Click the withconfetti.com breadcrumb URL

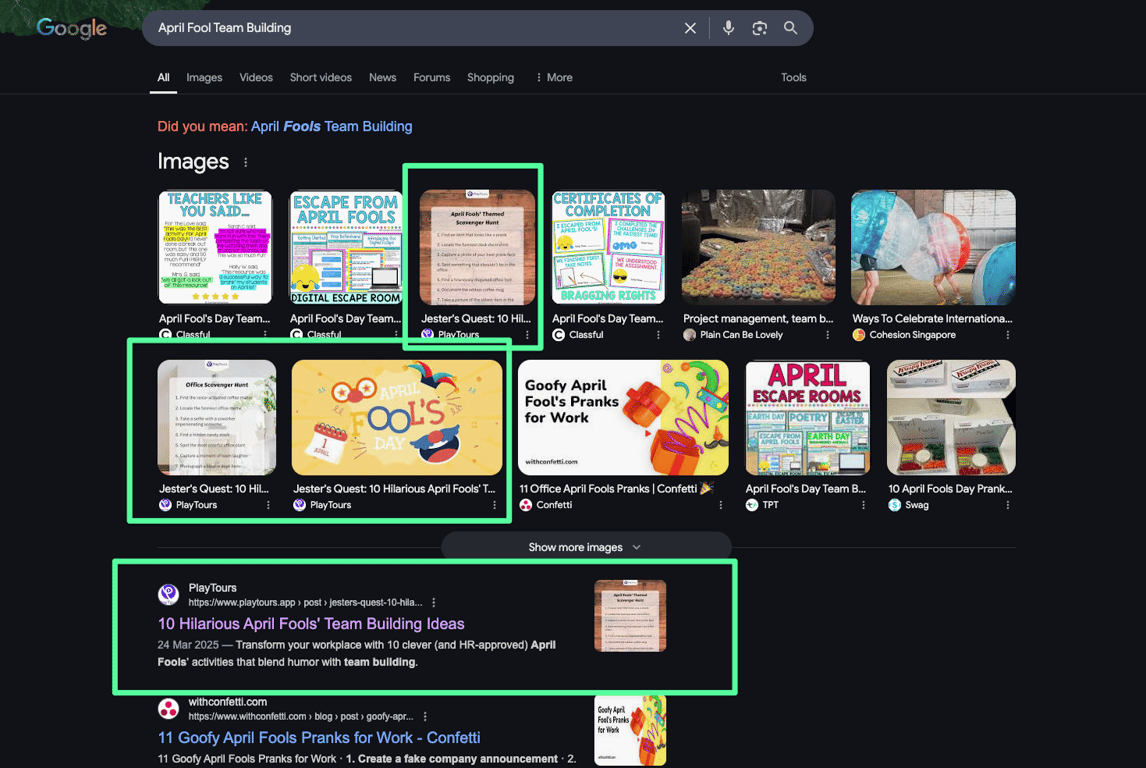[x=300, y=717]
